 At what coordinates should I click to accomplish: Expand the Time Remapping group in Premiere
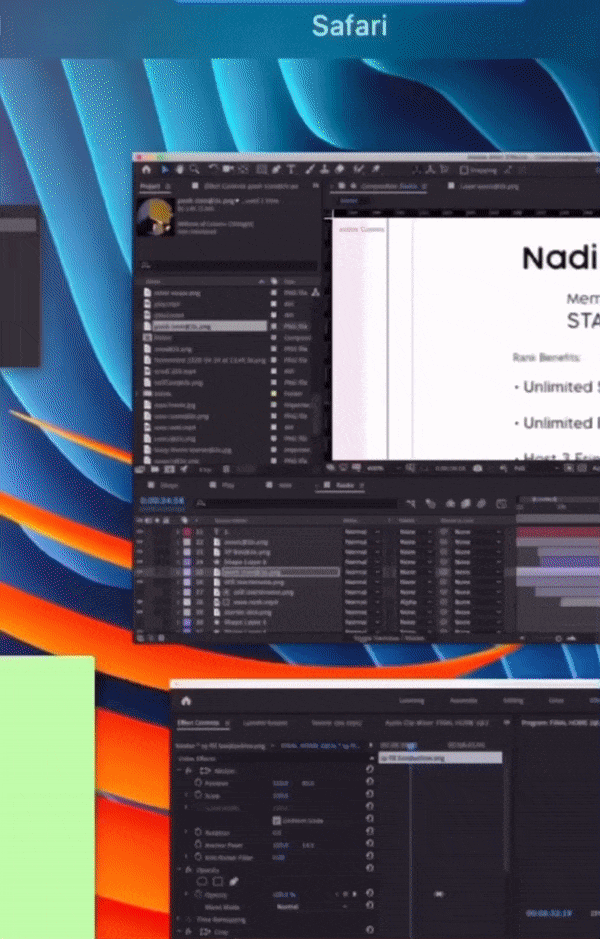[x=180, y=919]
